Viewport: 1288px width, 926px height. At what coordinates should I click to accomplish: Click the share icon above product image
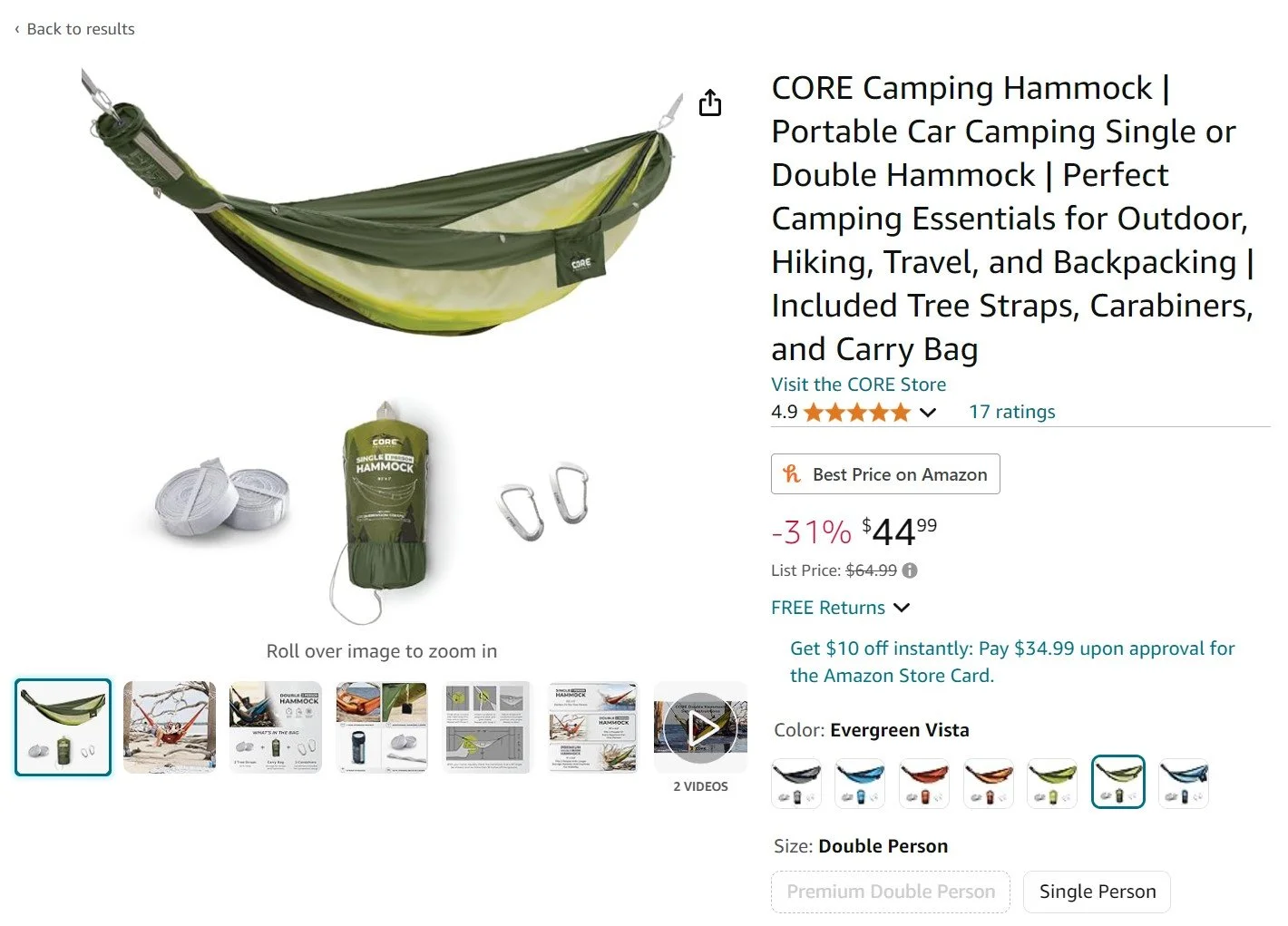click(710, 102)
